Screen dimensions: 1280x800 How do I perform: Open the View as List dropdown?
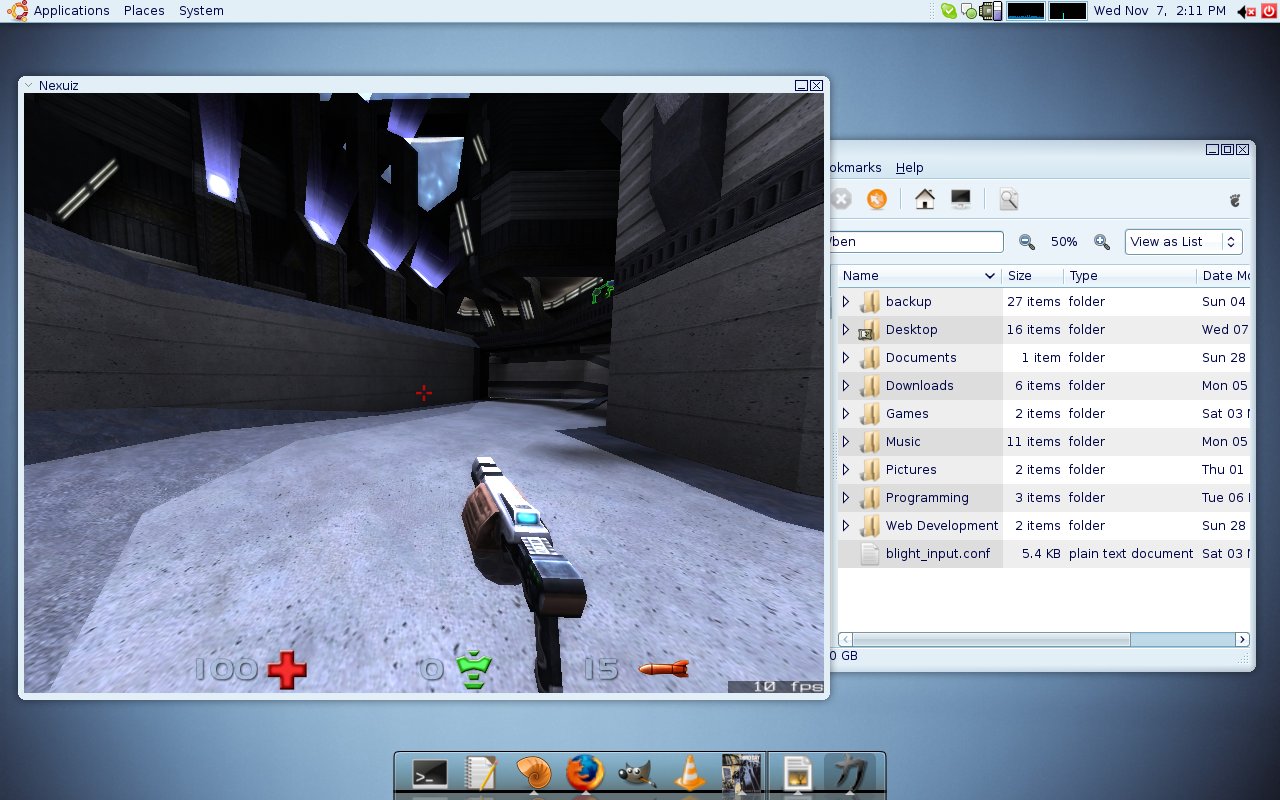coord(1183,242)
